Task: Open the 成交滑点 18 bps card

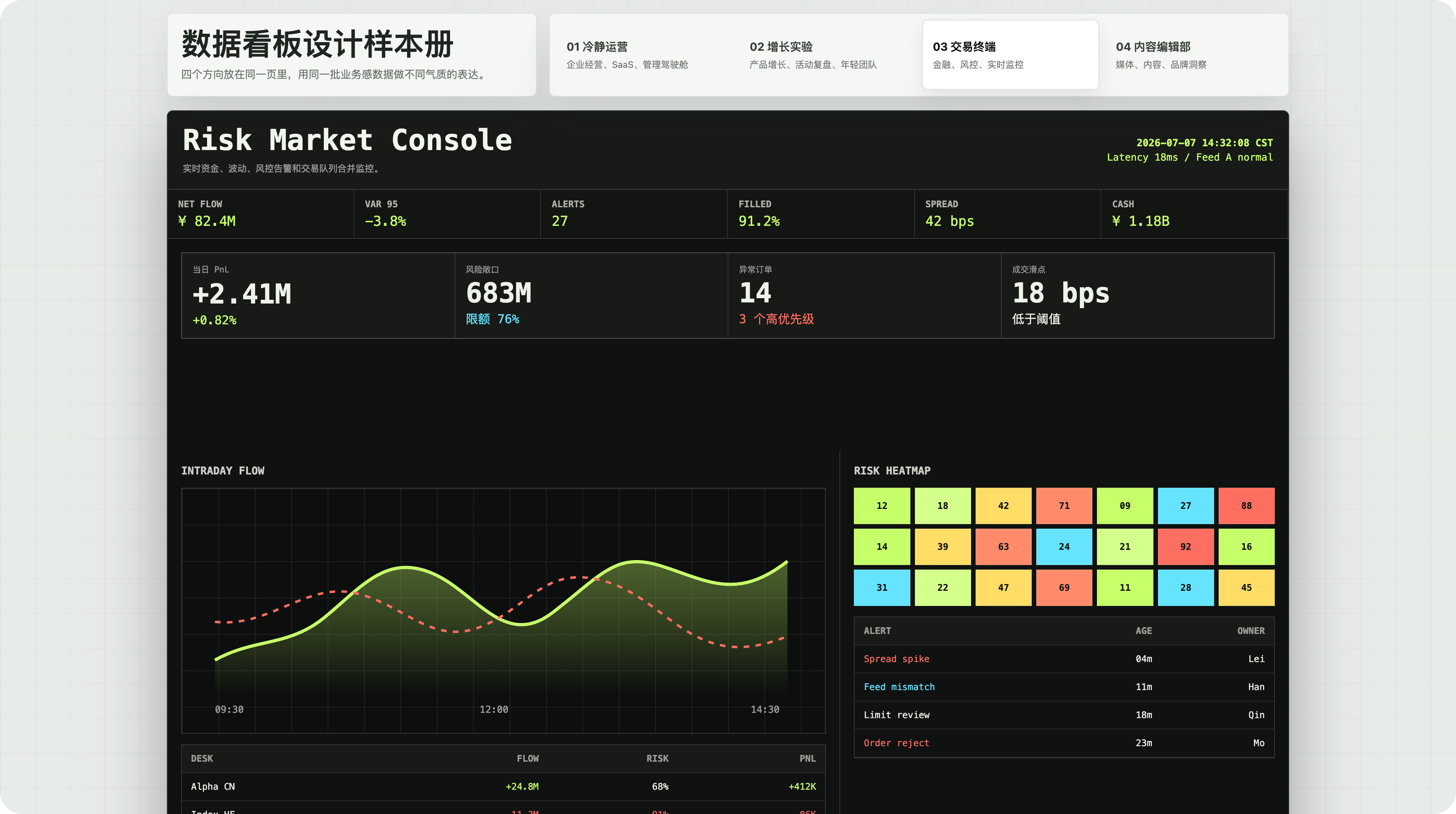Action: [1137, 296]
